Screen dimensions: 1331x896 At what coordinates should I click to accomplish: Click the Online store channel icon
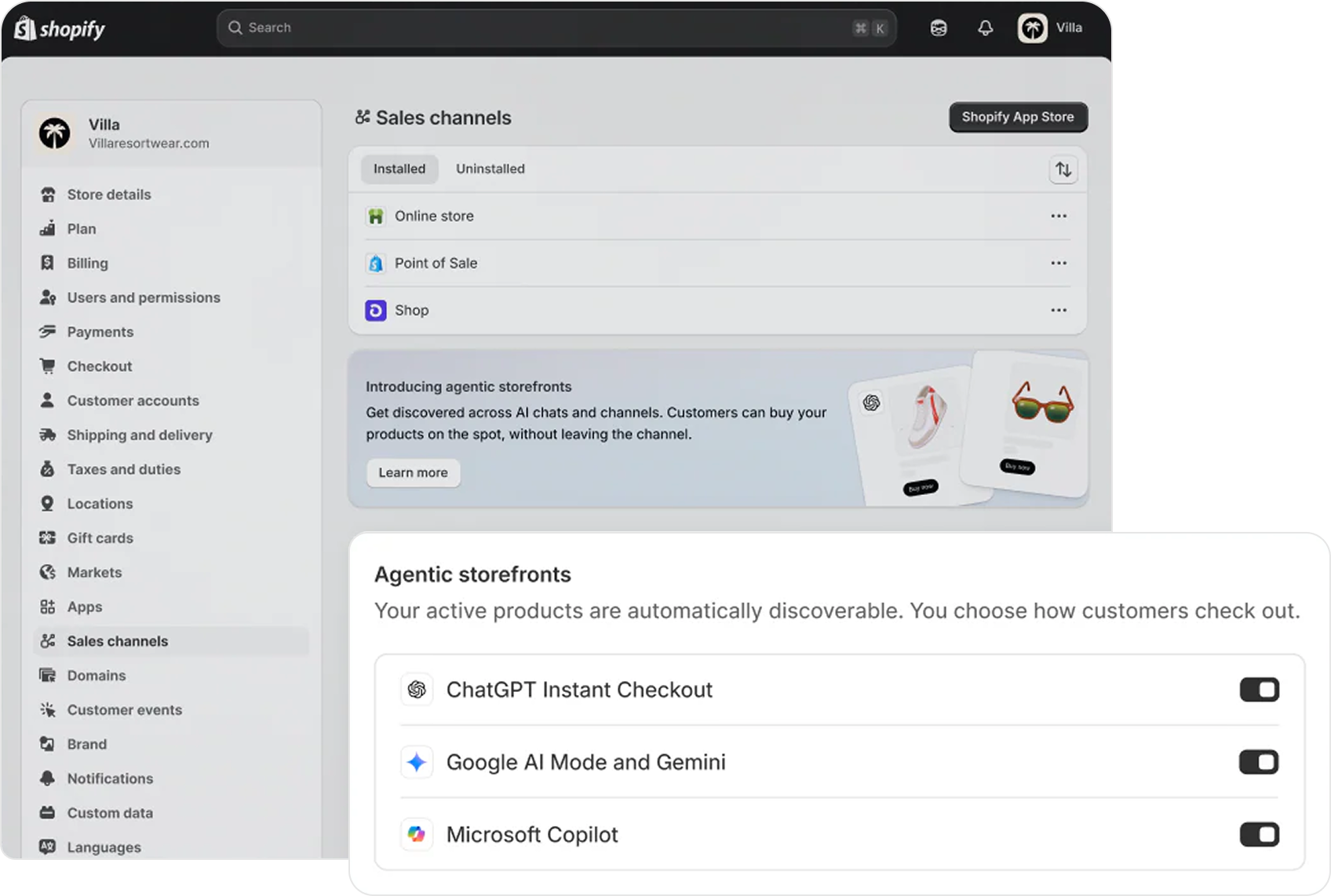click(x=376, y=216)
